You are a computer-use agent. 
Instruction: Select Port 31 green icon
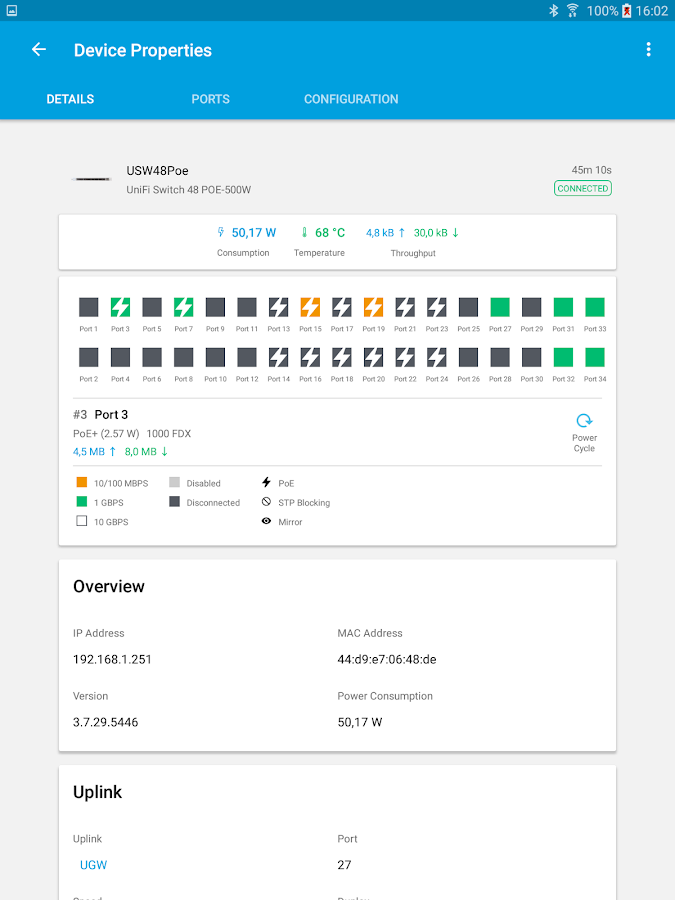click(x=563, y=307)
